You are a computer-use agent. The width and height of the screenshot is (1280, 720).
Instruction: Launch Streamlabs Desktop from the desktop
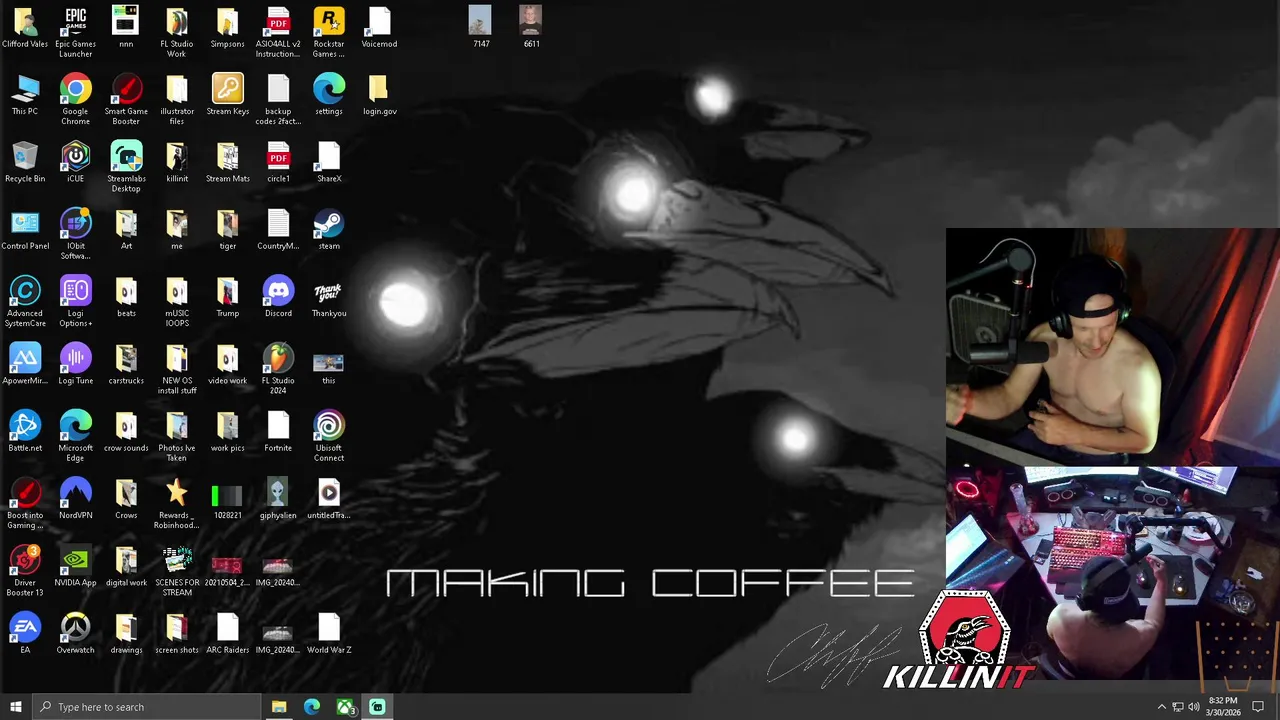click(126, 166)
